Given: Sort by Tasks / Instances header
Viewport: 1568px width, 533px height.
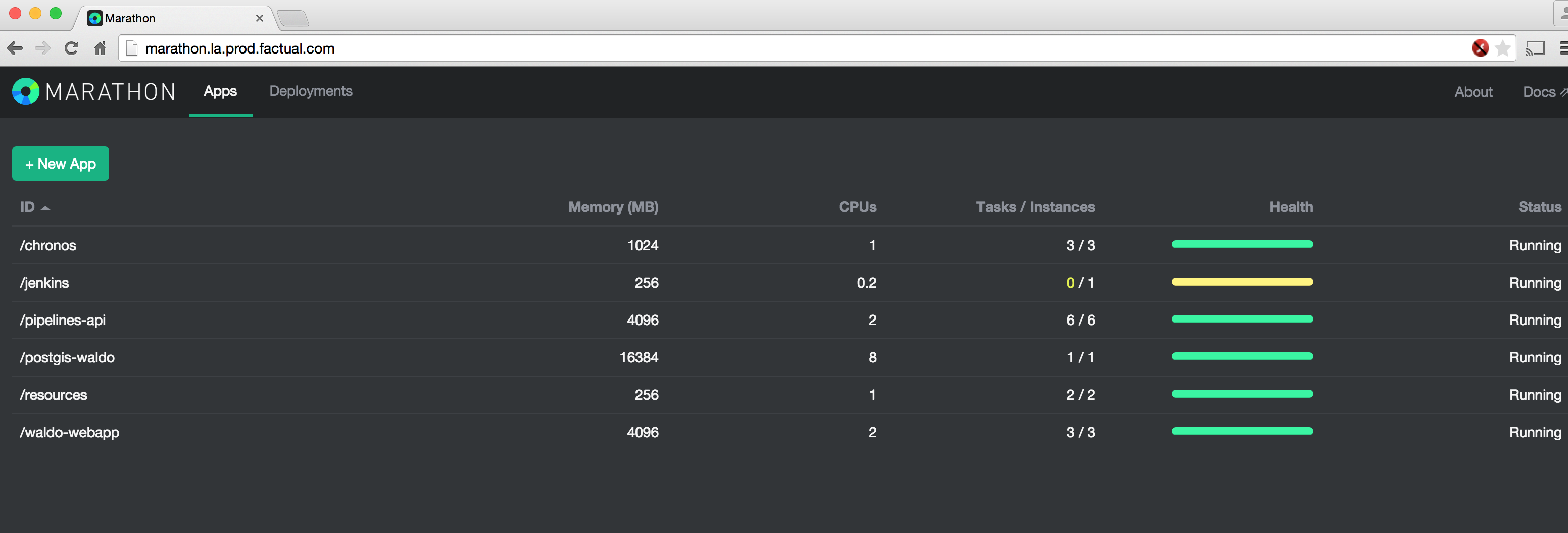Looking at the screenshot, I should tap(1036, 207).
